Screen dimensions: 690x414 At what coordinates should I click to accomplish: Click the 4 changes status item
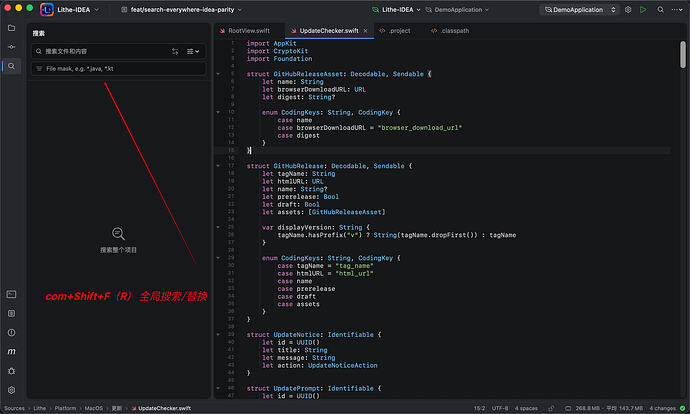click(x=662, y=408)
